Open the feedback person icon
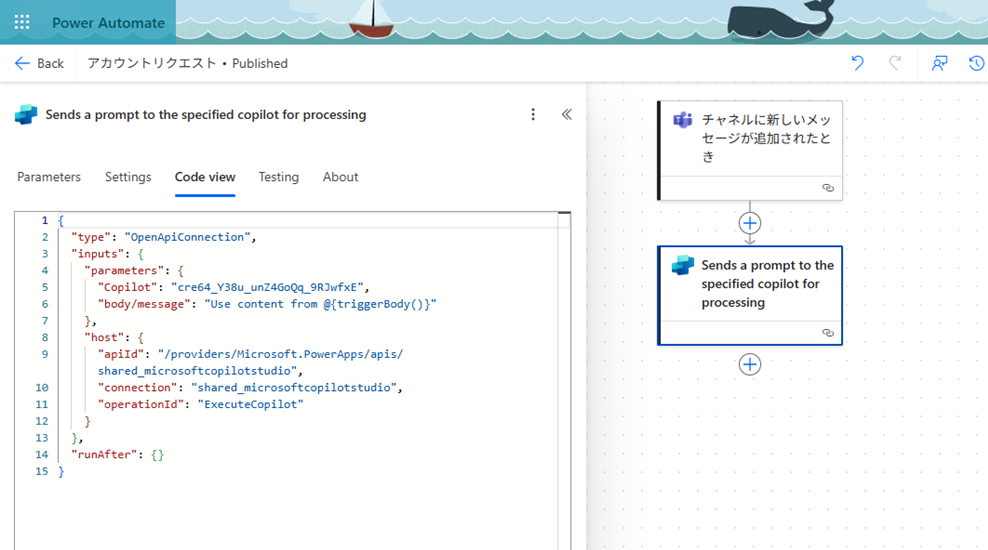This screenshot has height=550, width=988. point(939,63)
